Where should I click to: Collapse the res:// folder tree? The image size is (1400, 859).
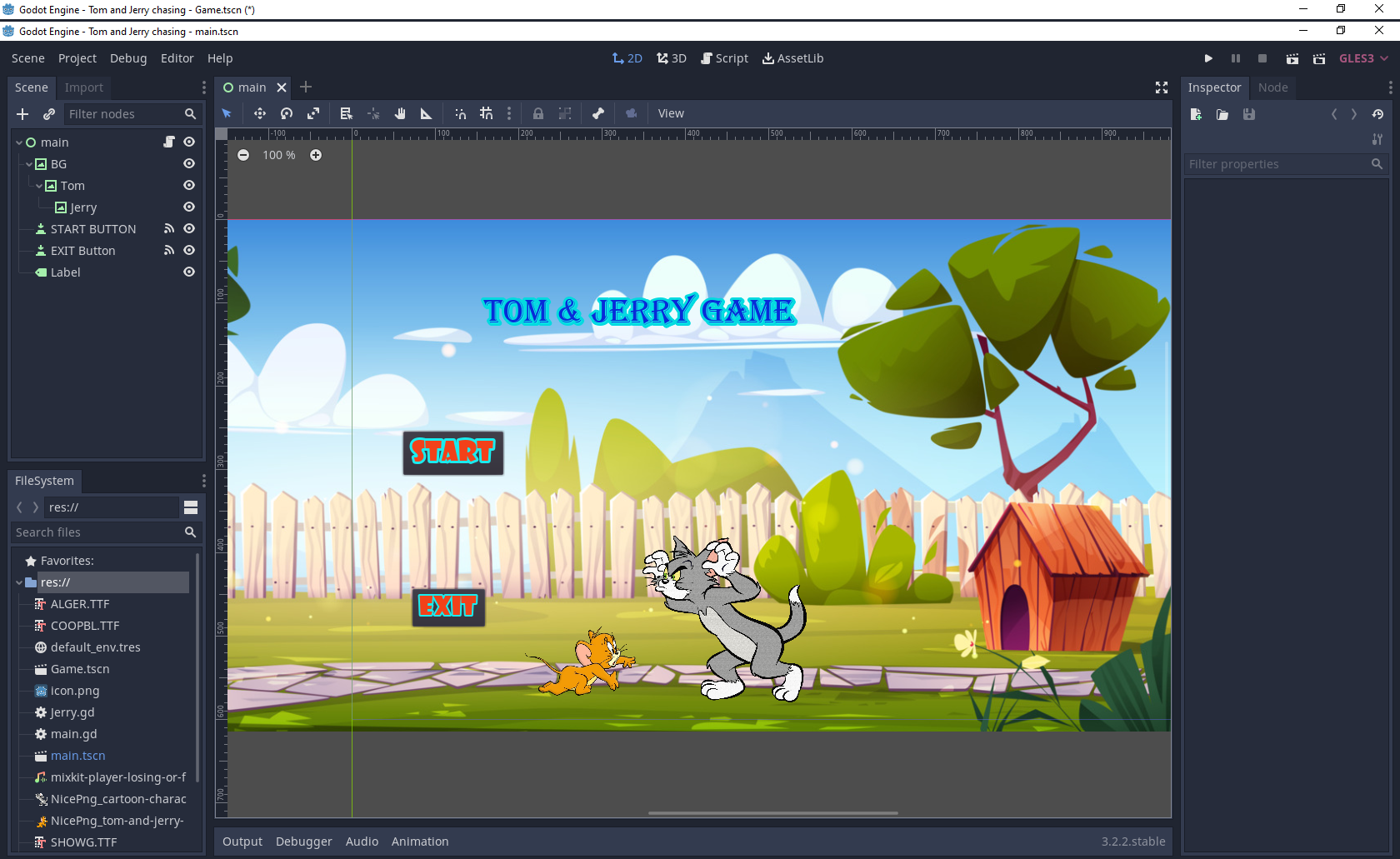coord(19,582)
